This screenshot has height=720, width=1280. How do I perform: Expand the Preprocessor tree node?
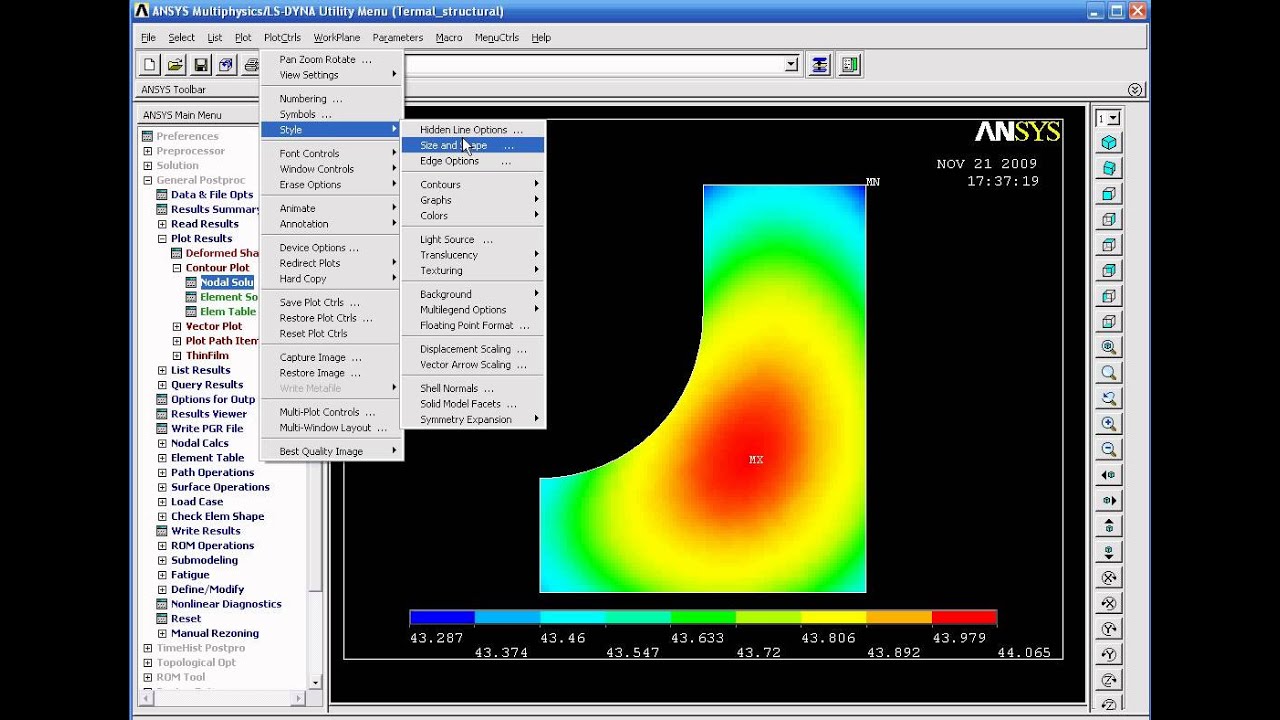148,151
